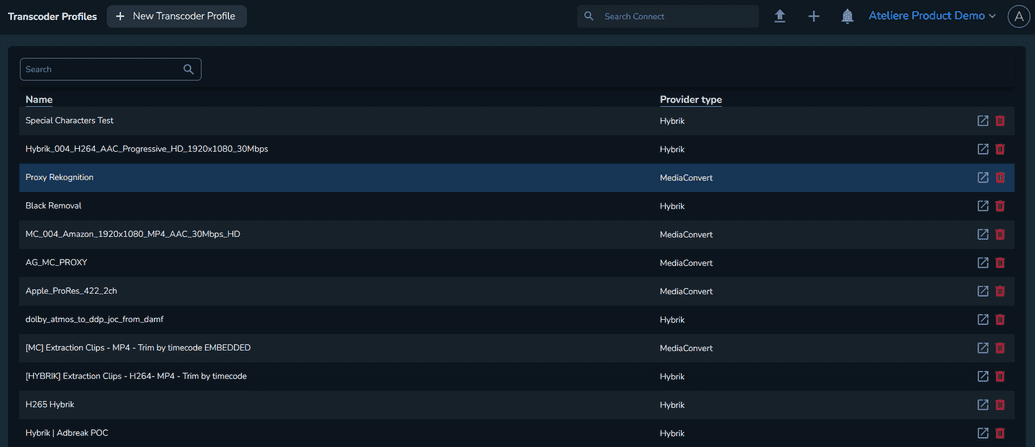
Task: Open Hybrik_004_H264_AAC_Progressive_HD profile in editor
Action: click(983, 149)
